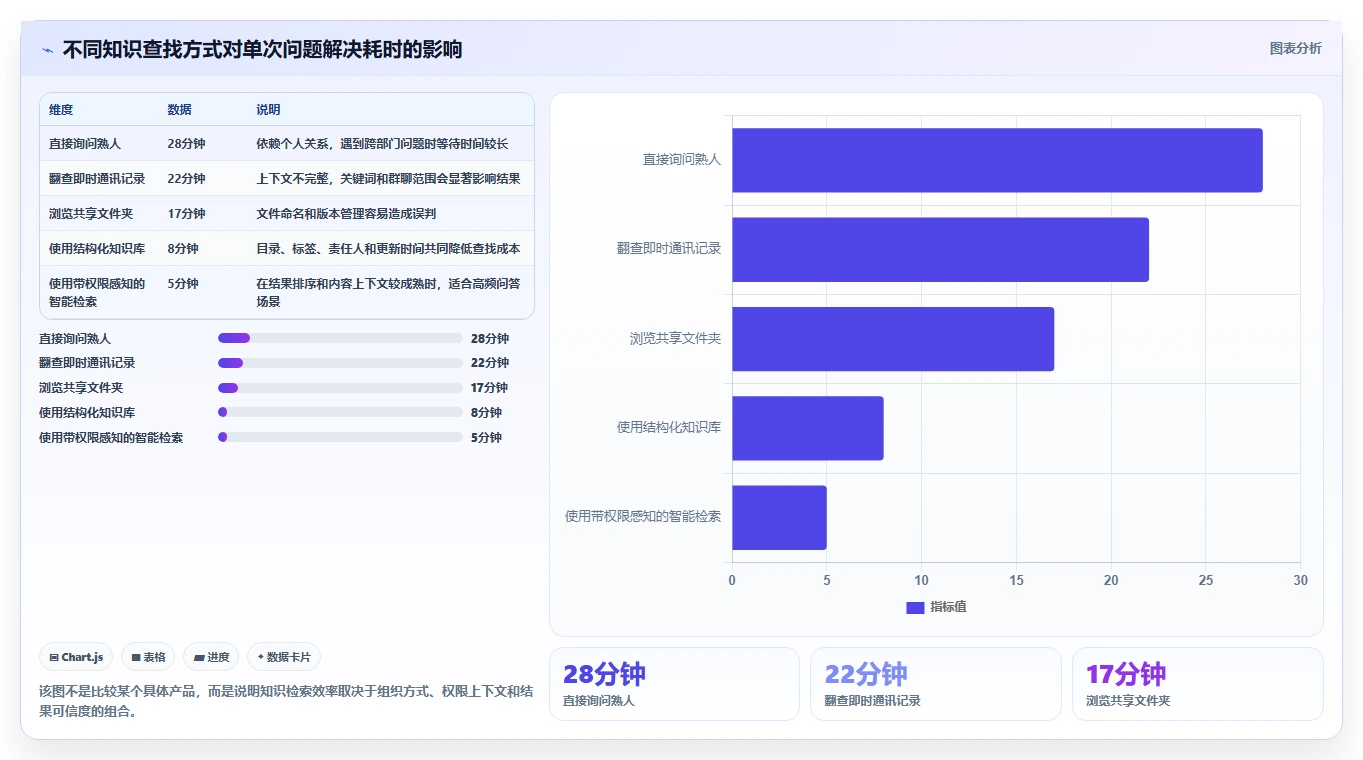
Task: Click the 使用带权限感知的智能检索 chart bar
Action: [779, 517]
